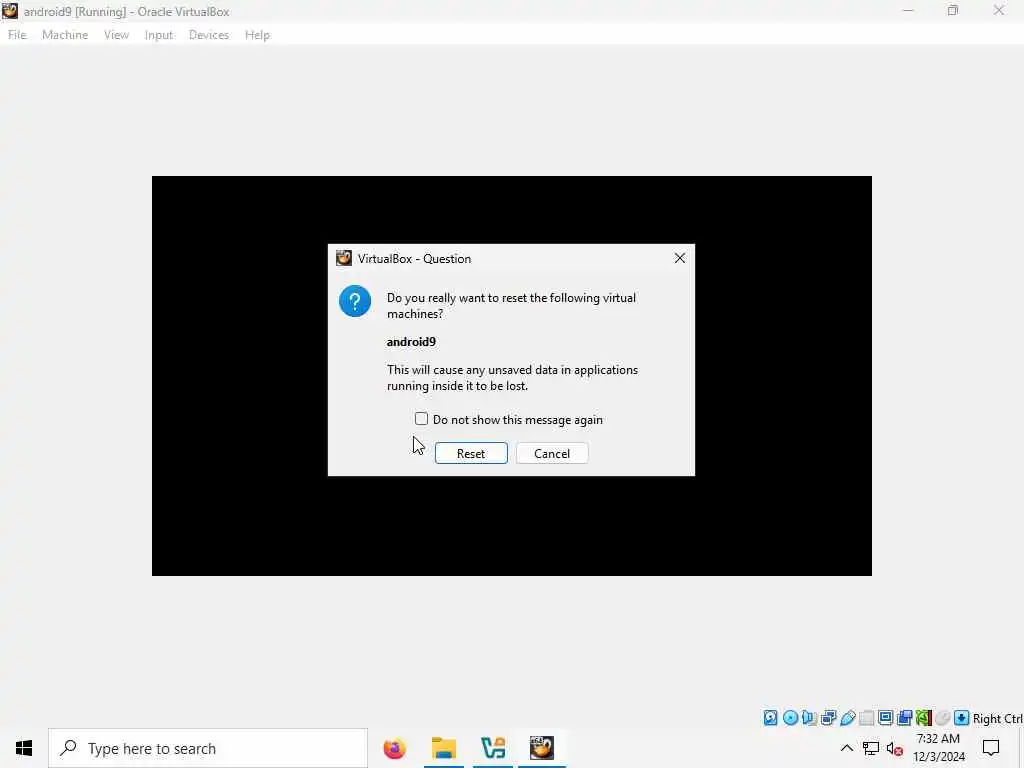Click the hard disk activity status icon
Screen dimensions: 1024x768
(x=771, y=718)
